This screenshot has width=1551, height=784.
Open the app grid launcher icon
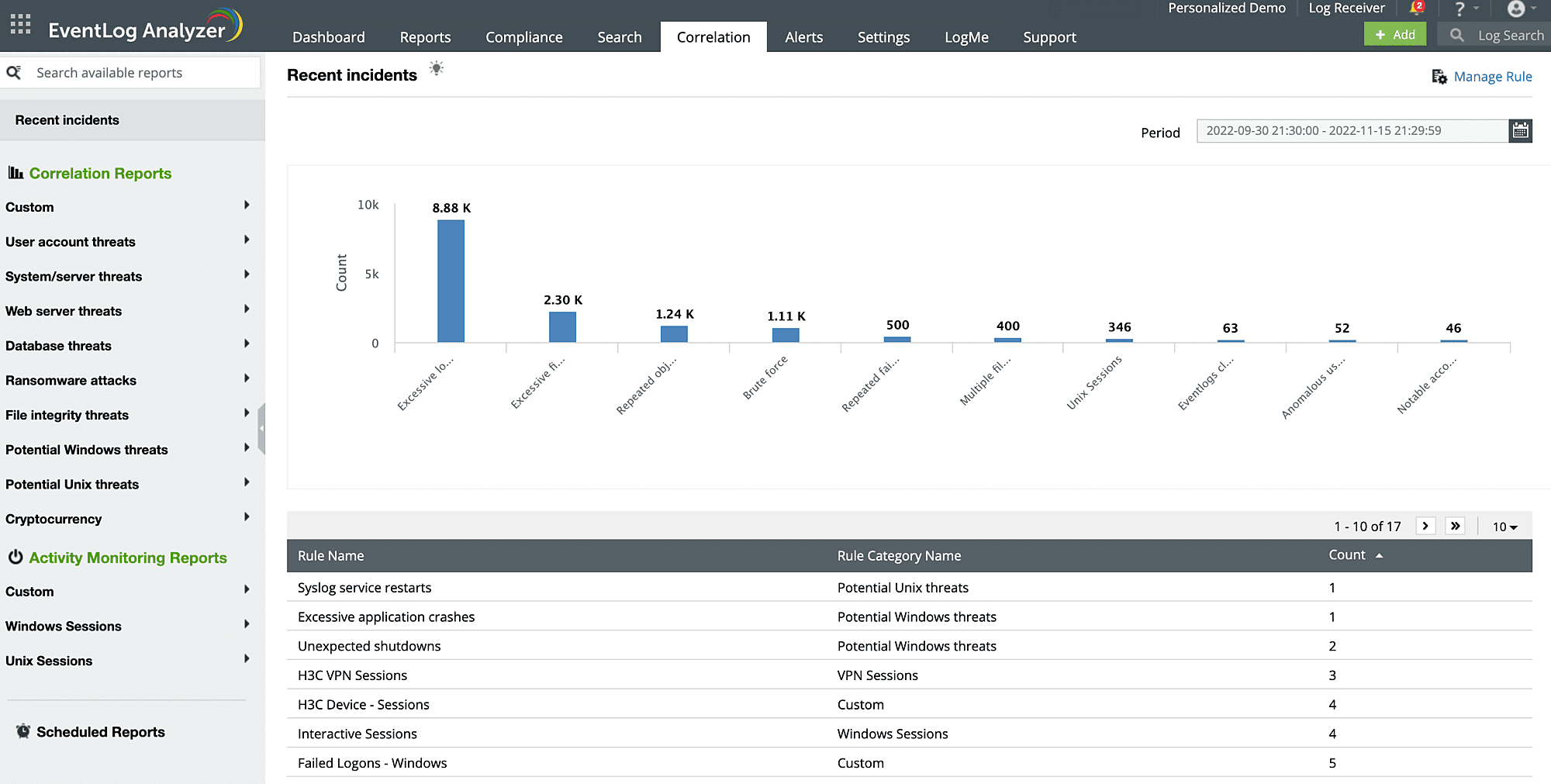pos(20,25)
